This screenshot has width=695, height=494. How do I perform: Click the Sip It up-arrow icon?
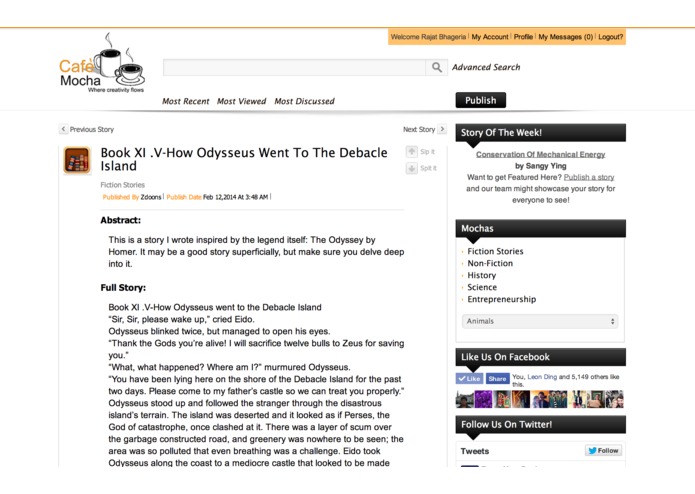pos(411,152)
